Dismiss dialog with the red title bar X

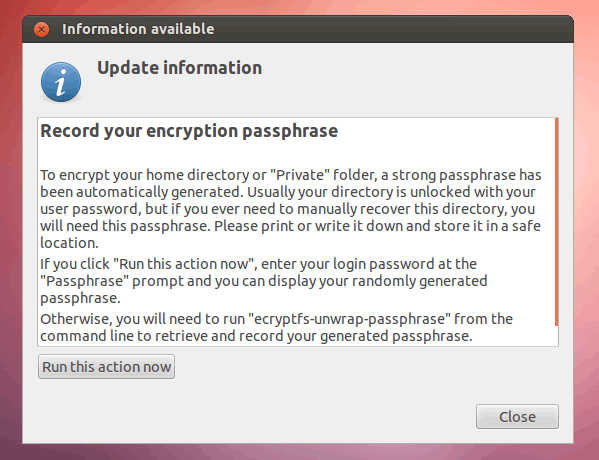coord(41,29)
